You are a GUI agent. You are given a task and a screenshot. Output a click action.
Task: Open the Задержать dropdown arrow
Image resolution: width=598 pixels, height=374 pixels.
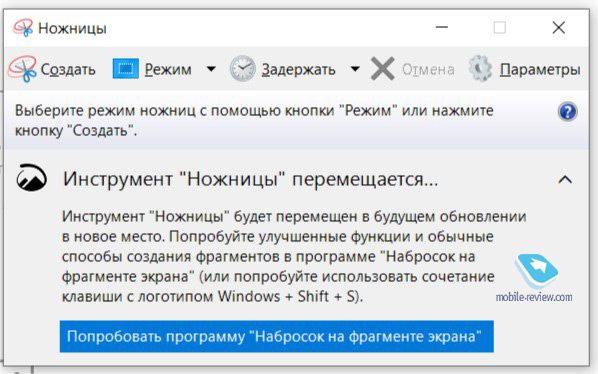pyautogui.click(x=355, y=69)
